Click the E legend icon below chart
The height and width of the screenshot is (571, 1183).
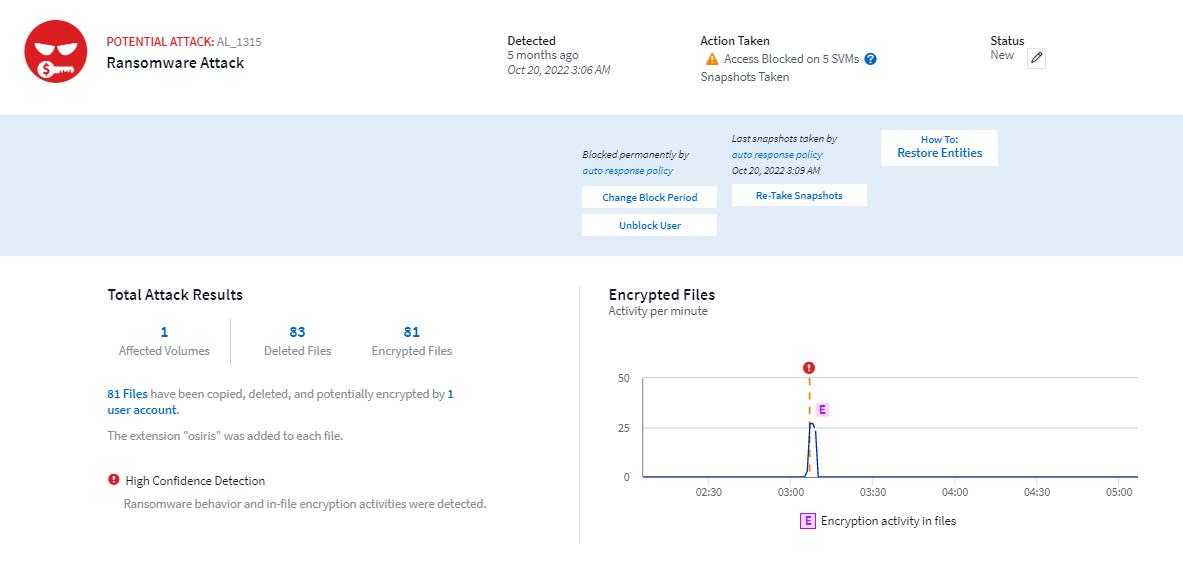pyautogui.click(x=807, y=521)
